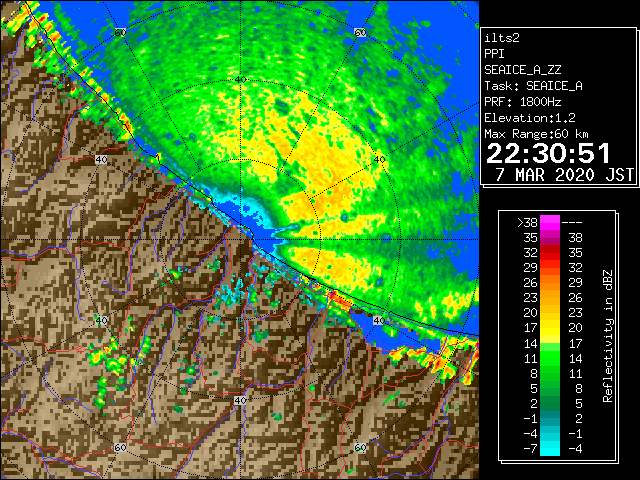Click the '60' range label on lower-left land
640x480 pixels.
tap(120, 447)
